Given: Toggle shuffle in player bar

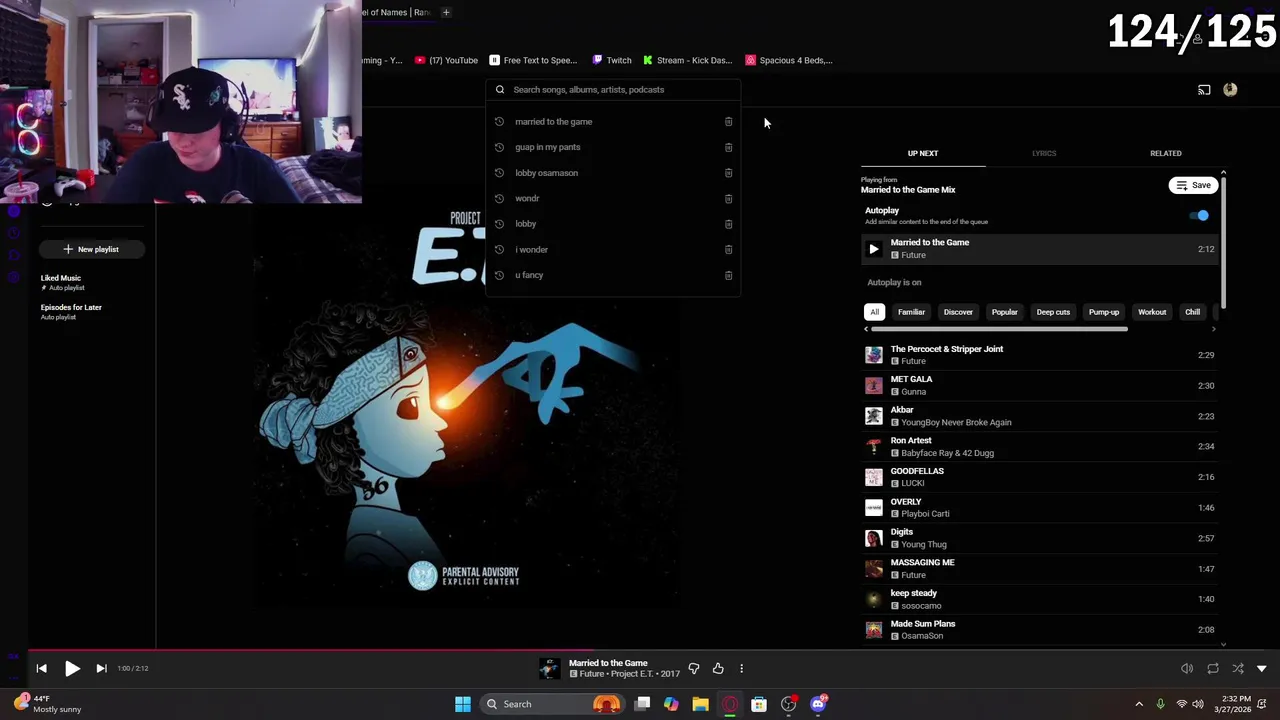Looking at the screenshot, I should pos(1238,668).
